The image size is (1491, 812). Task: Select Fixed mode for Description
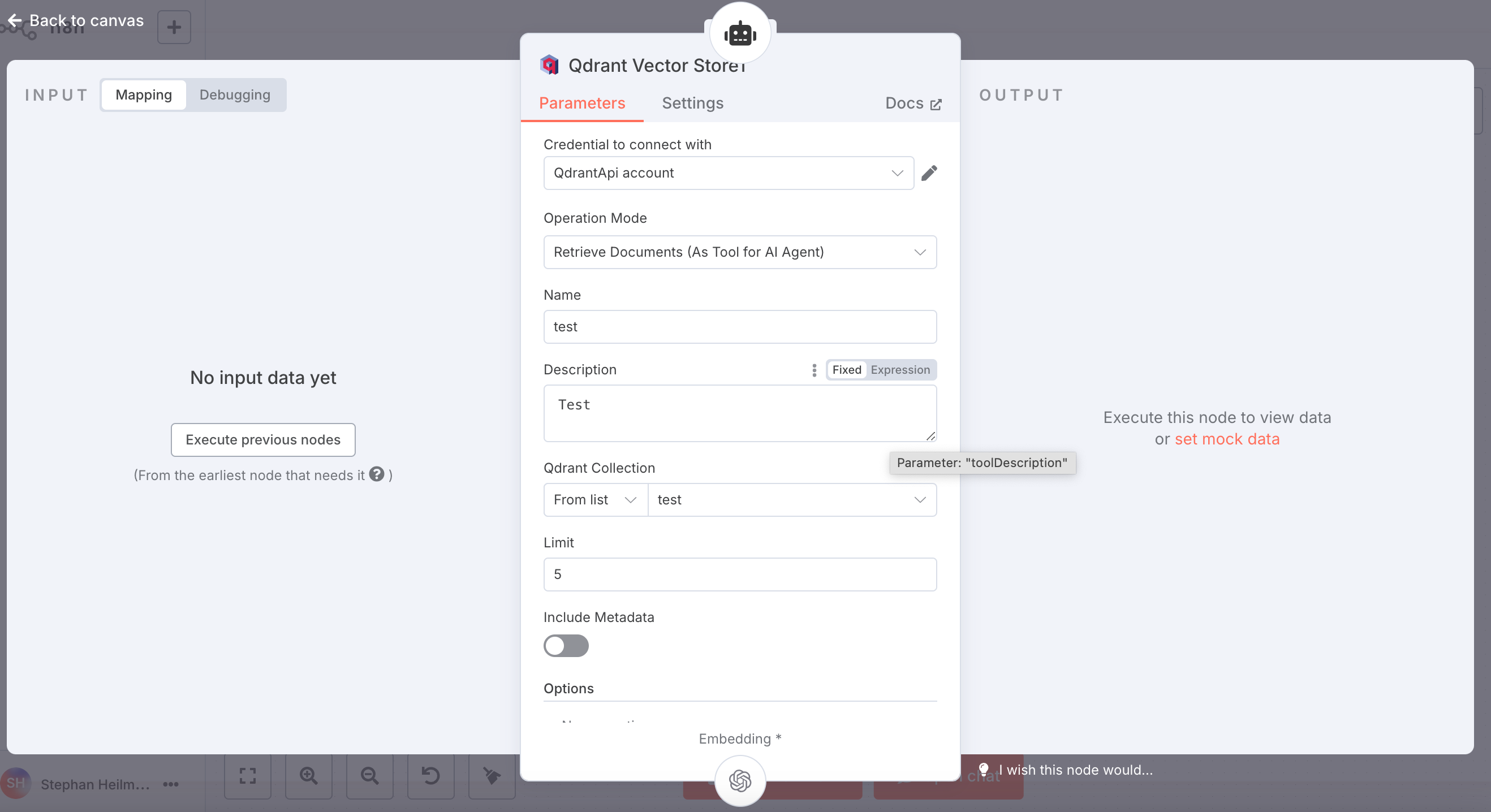point(847,370)
